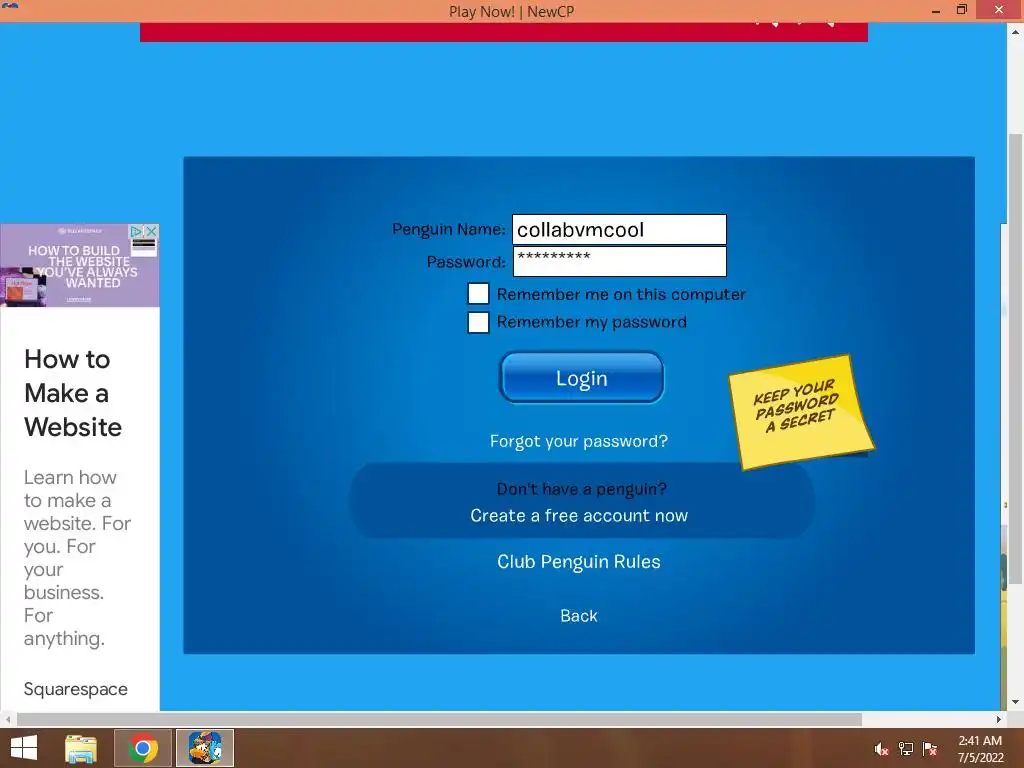Click the Password input field
The height and width of the screenshot is (768, 1024).
pyautogui.click(x=619, y=261)
